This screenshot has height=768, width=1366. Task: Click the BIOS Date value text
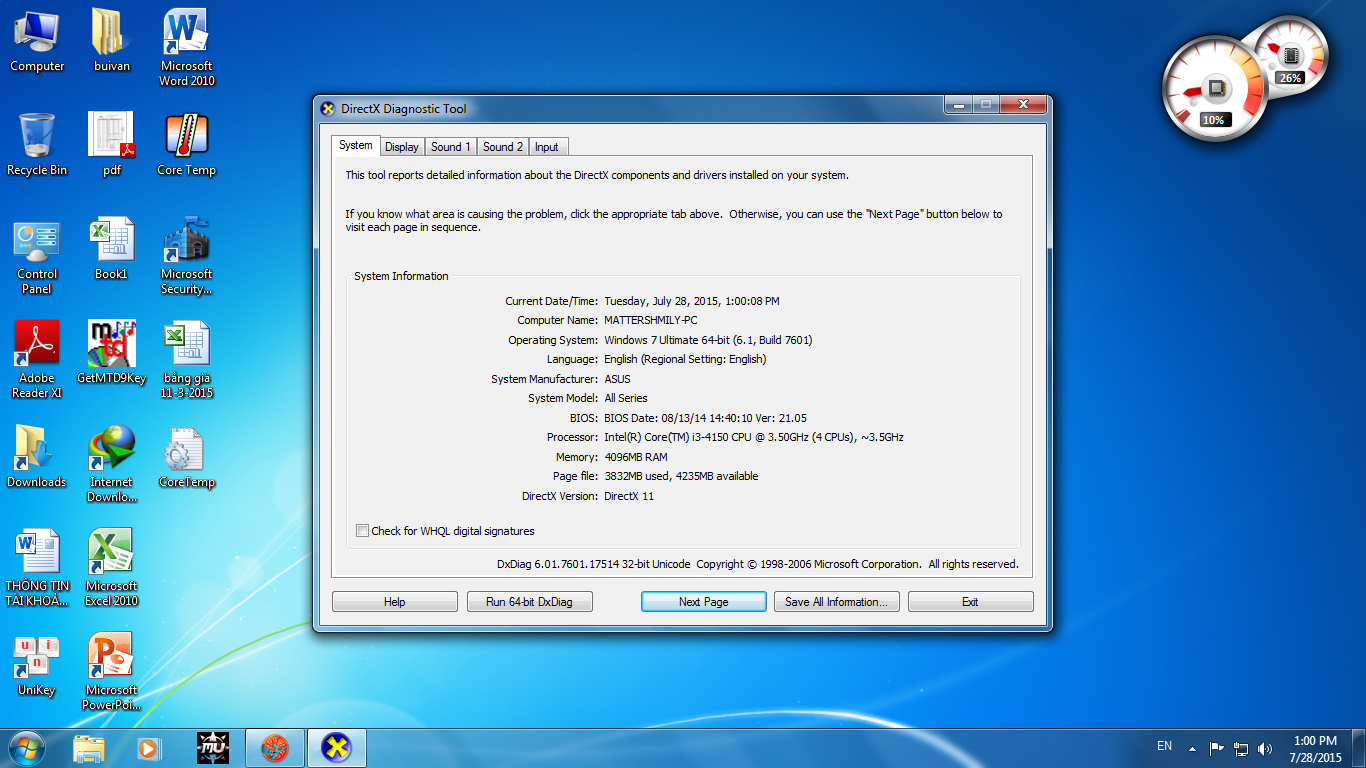pyautogui.click(x=705, y=418)
